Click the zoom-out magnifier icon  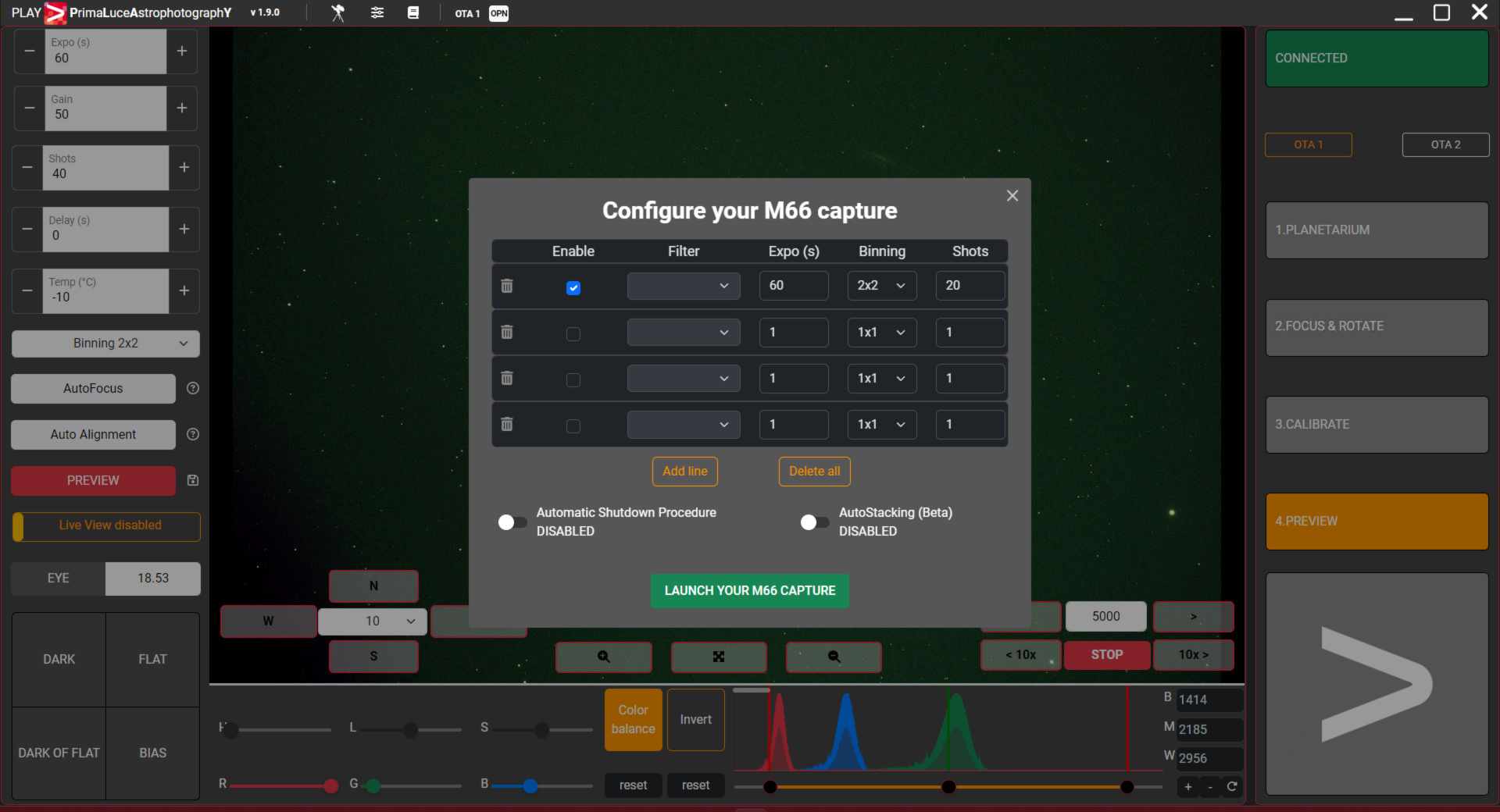tap(834, 657)
